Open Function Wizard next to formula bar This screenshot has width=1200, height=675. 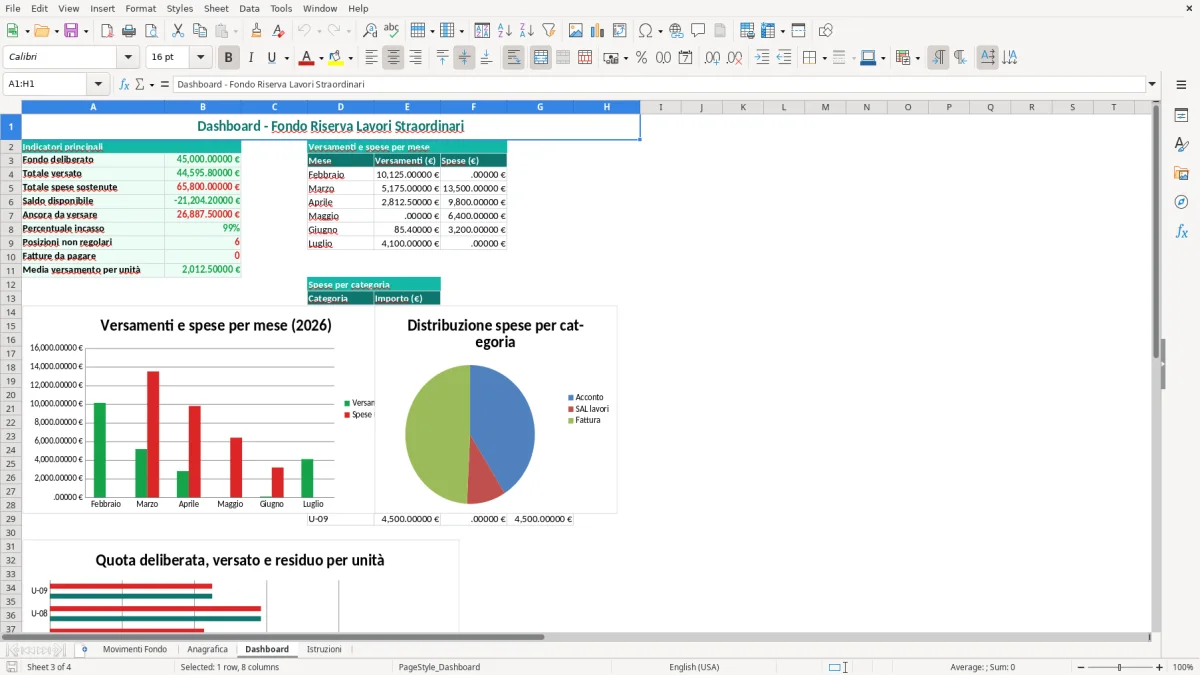point(124,84)
